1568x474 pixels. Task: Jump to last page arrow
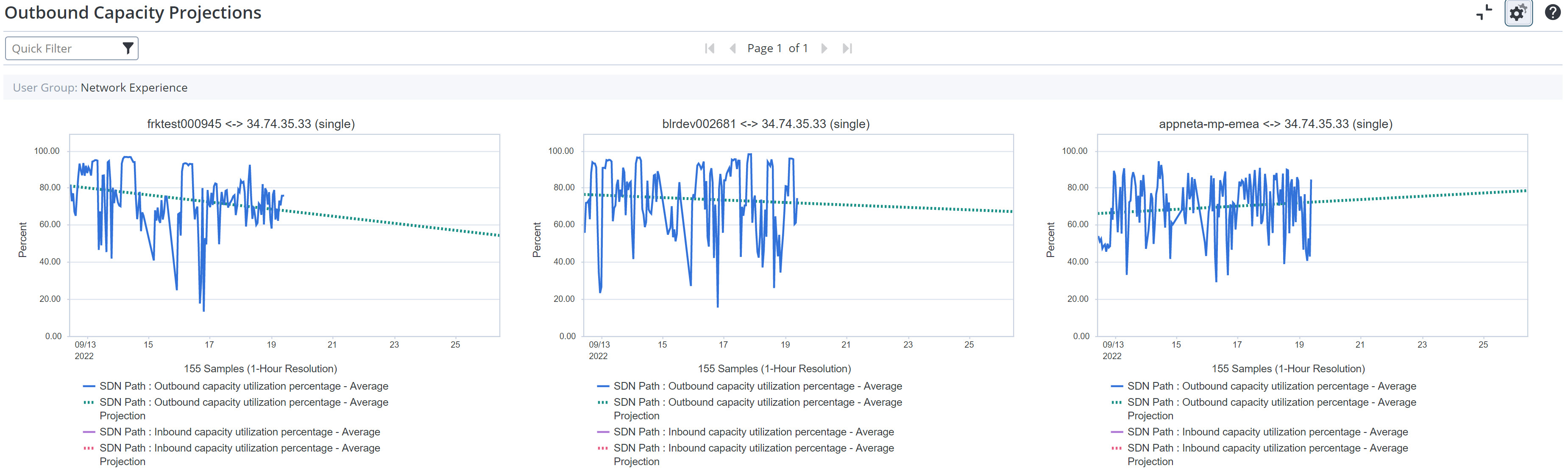847,49
